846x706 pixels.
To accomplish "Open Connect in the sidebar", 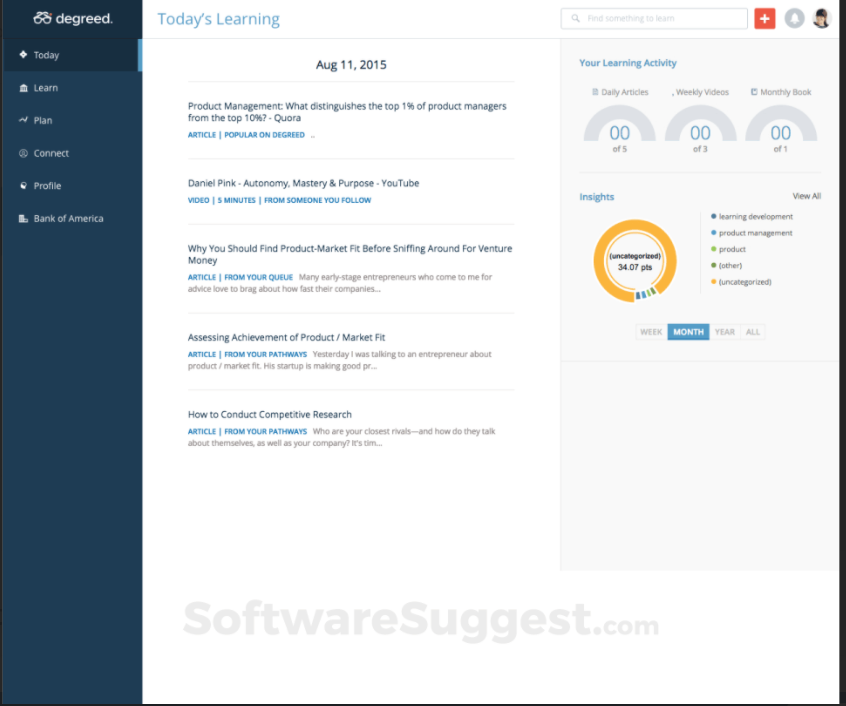I will [71, 153].
